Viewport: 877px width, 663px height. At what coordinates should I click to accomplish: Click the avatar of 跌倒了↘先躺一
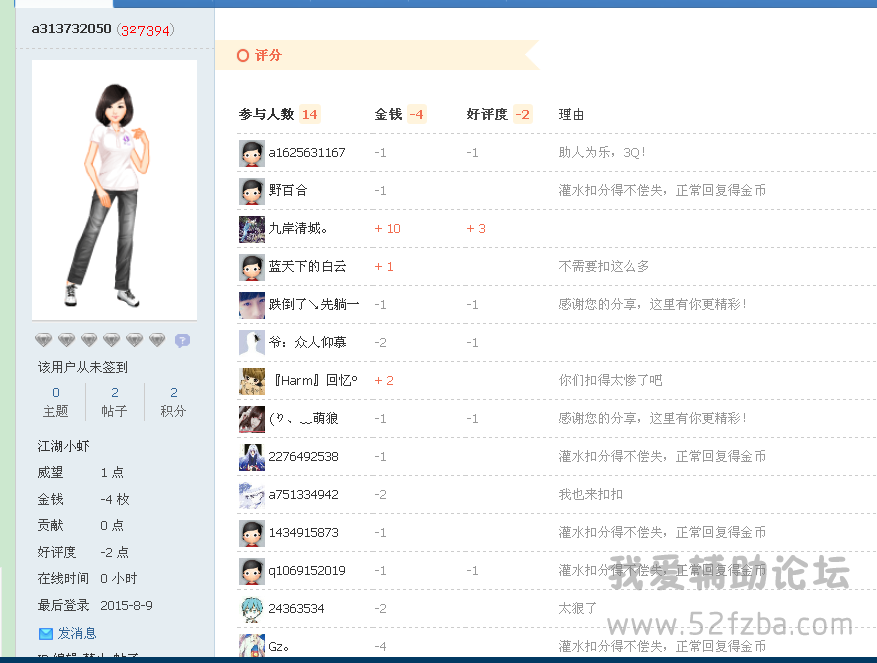coord(252,305)
